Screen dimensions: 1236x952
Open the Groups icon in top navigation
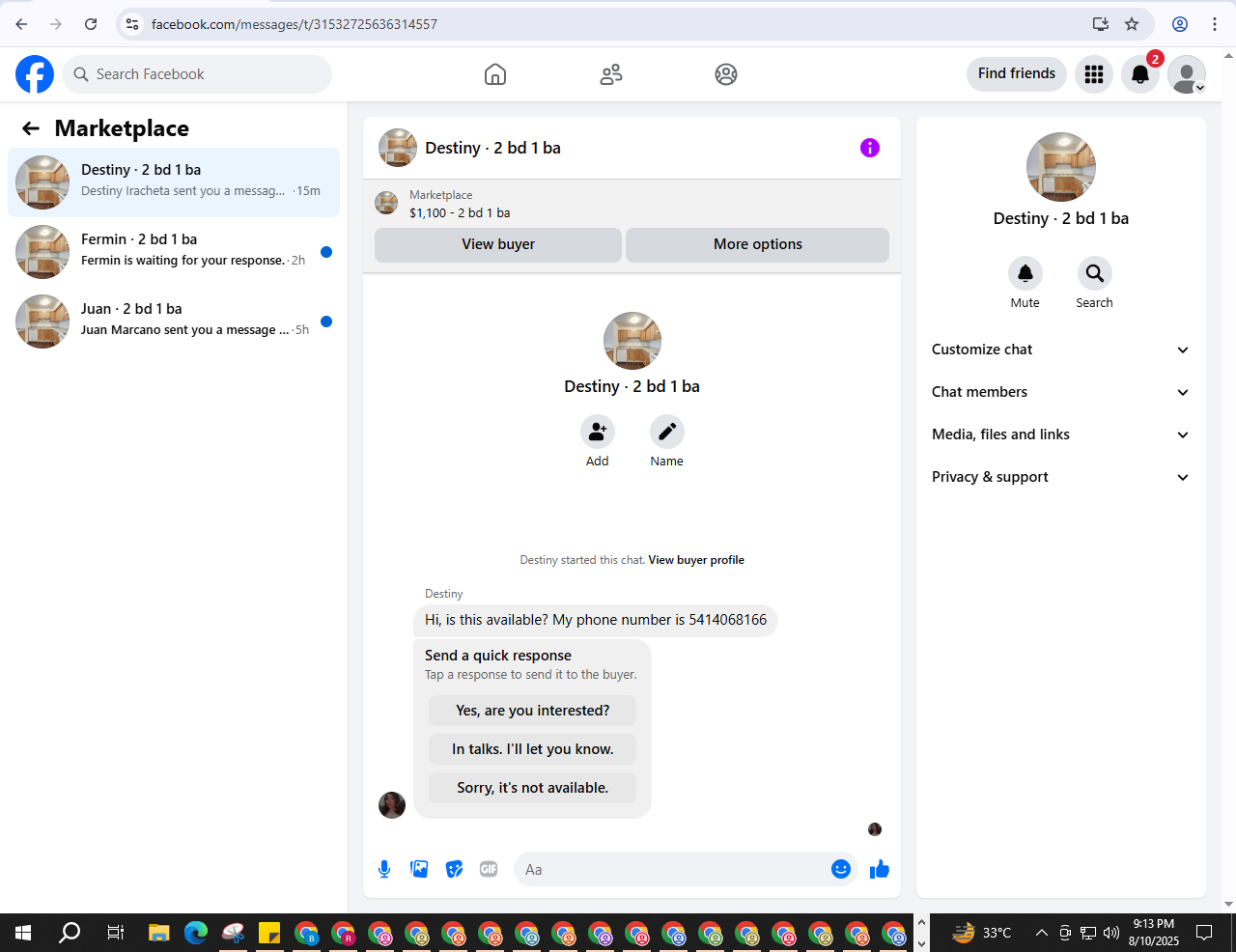[x=726, y=74]
